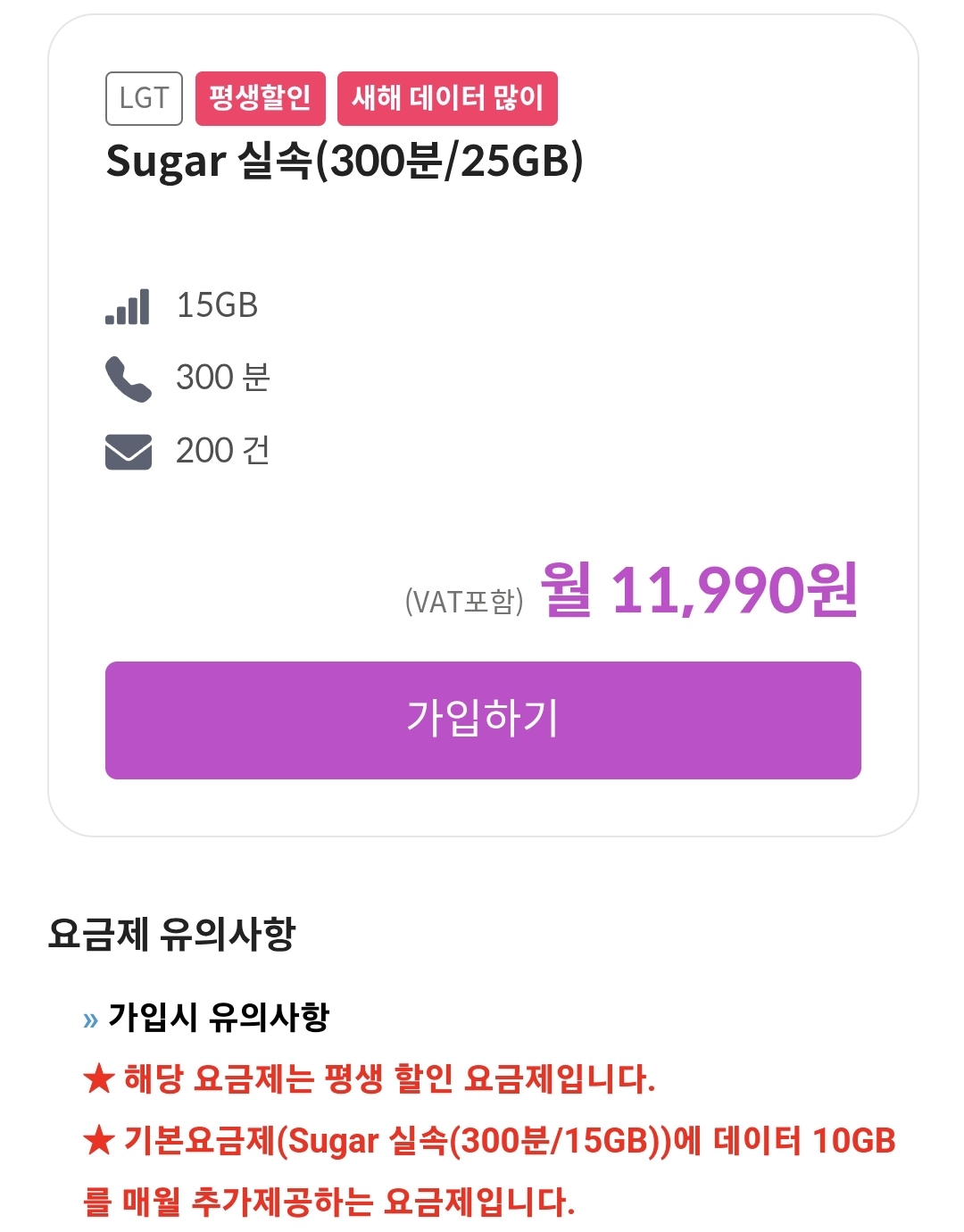Tap the LGT carrier badge
The height and width of the screenshot is (1232, 964).
(144, 98)
